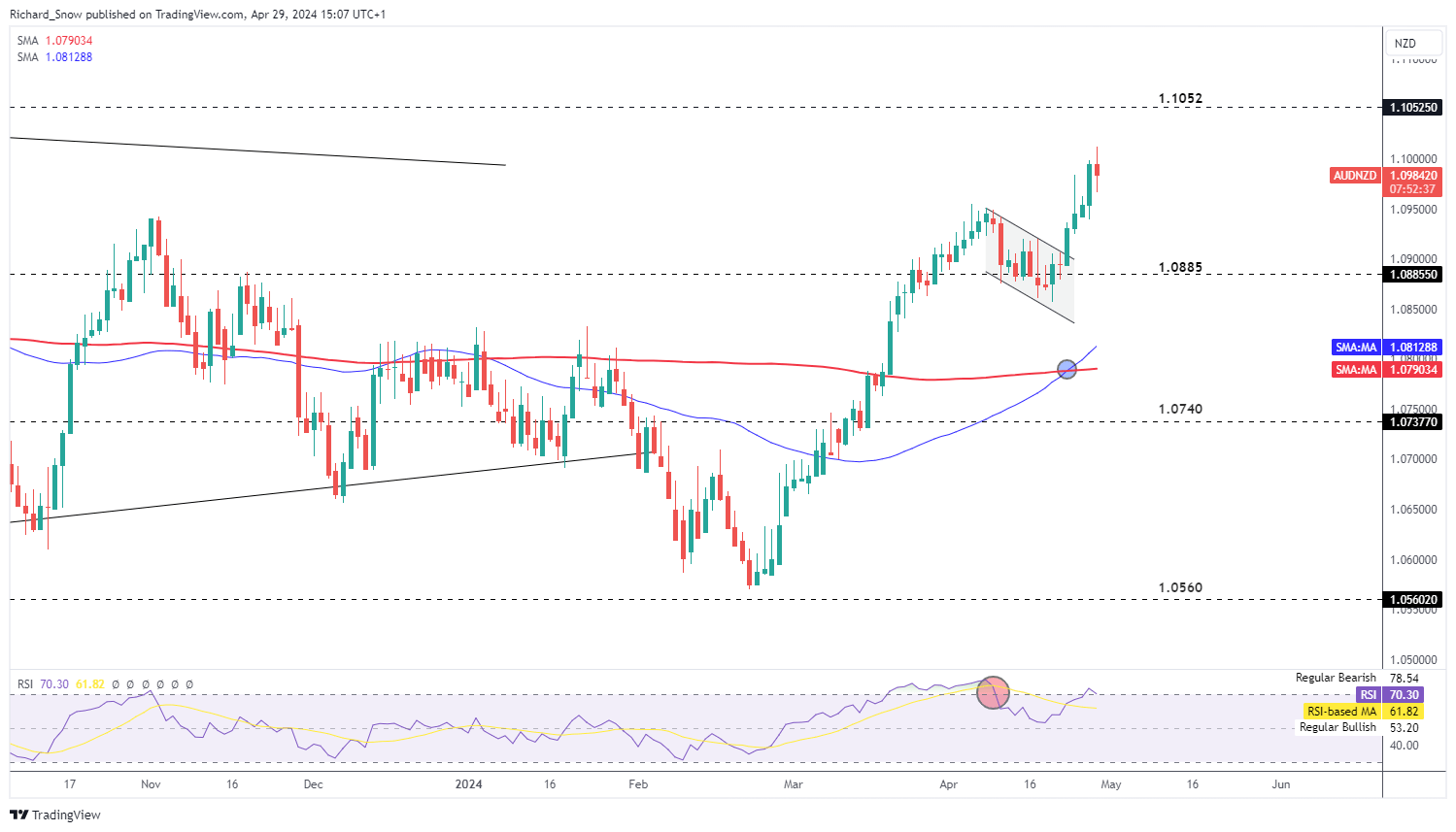Click the red circle on RSI pane
This screenshot has width=1456, height=832.
(x=993, y=692)
